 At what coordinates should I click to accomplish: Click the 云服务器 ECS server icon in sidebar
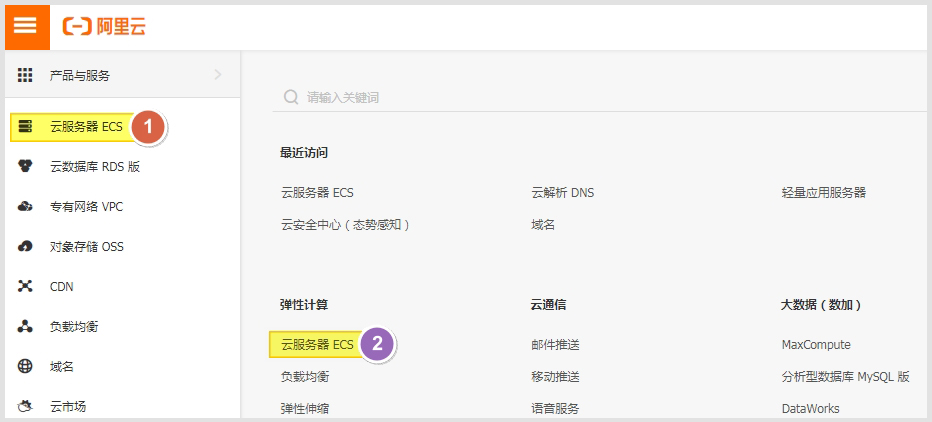pos(25,127)
